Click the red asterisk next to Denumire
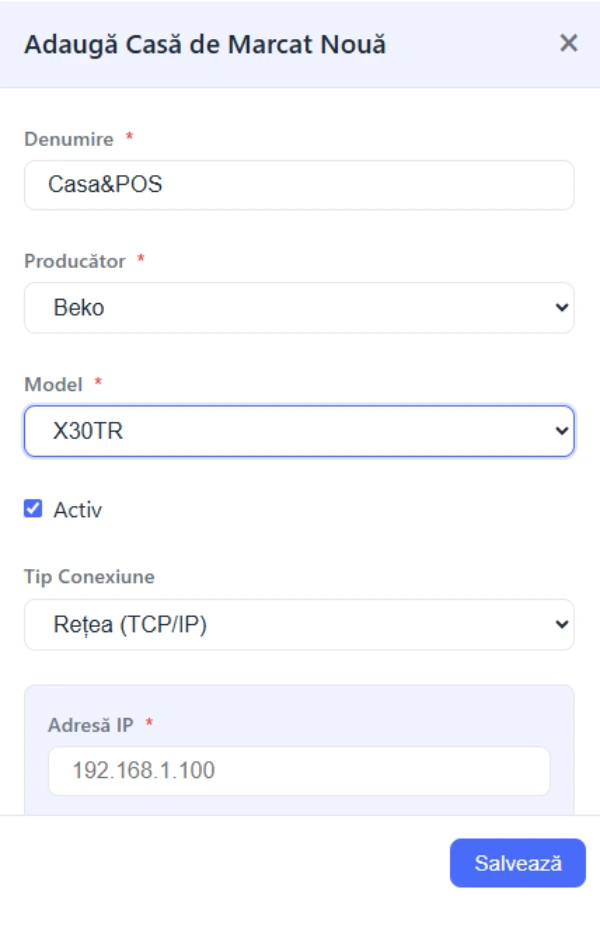The image size is (600, 931). [x=129, y=138]
